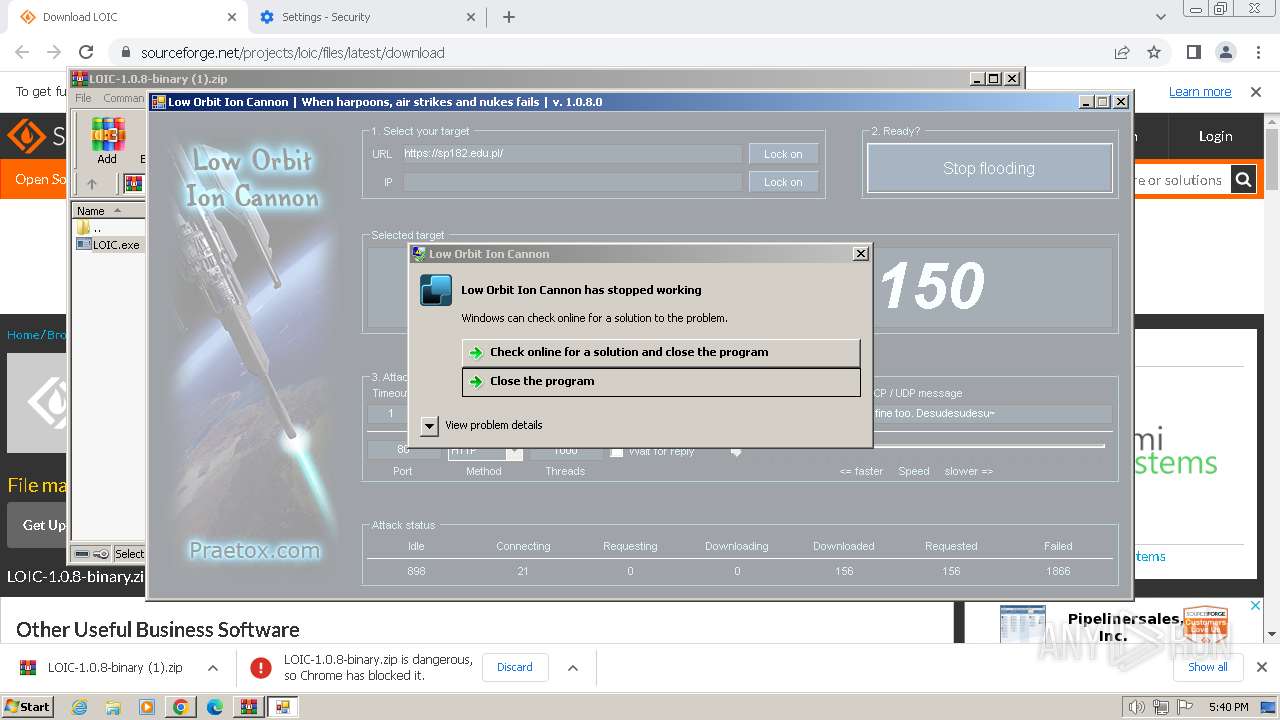Open the attack Method dropdown in LOIC
The width and height of the screenshot is (1280, 720).
pos(514,452)
